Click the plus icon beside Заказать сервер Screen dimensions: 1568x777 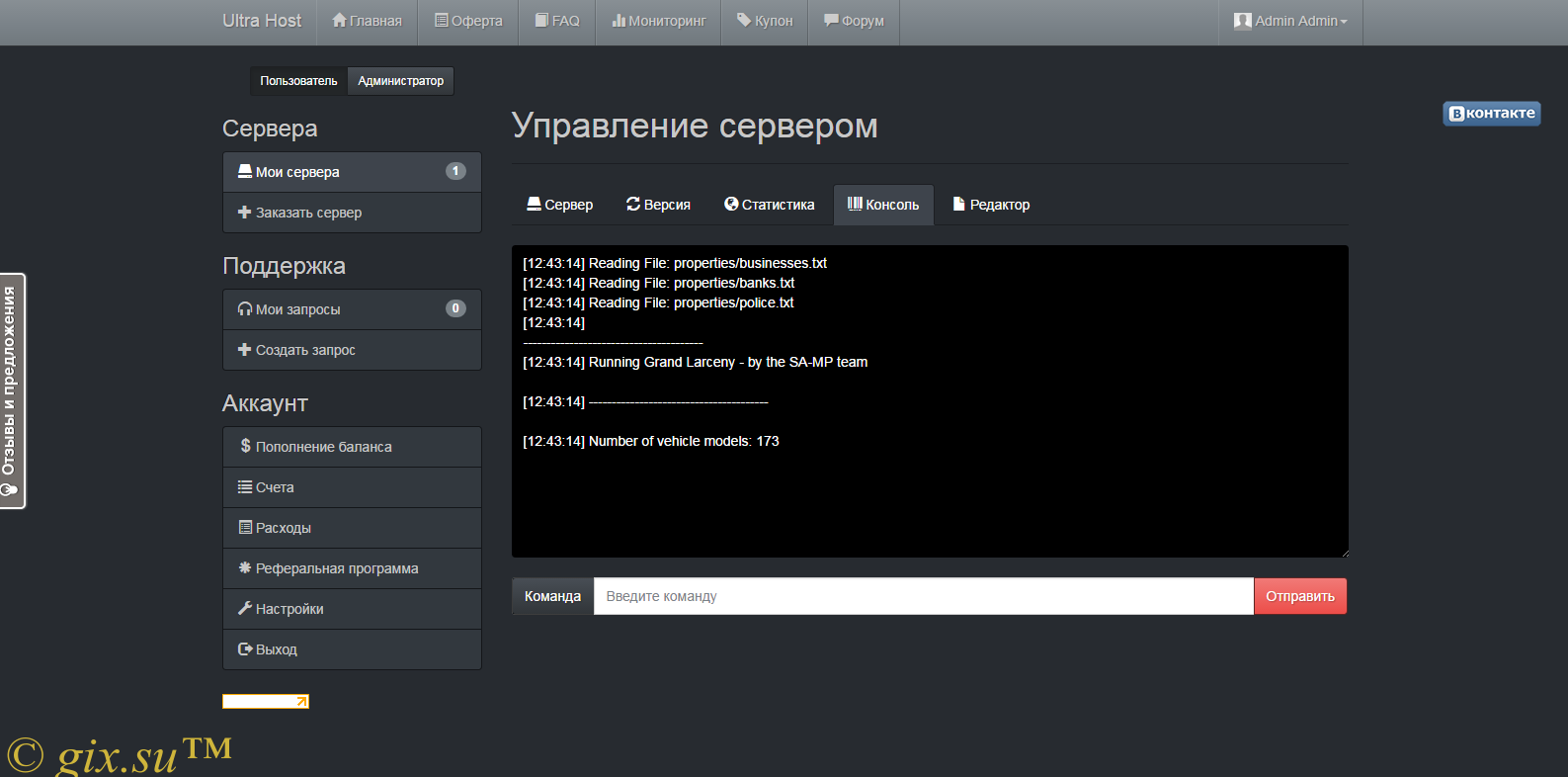click(x=244, y=212)
